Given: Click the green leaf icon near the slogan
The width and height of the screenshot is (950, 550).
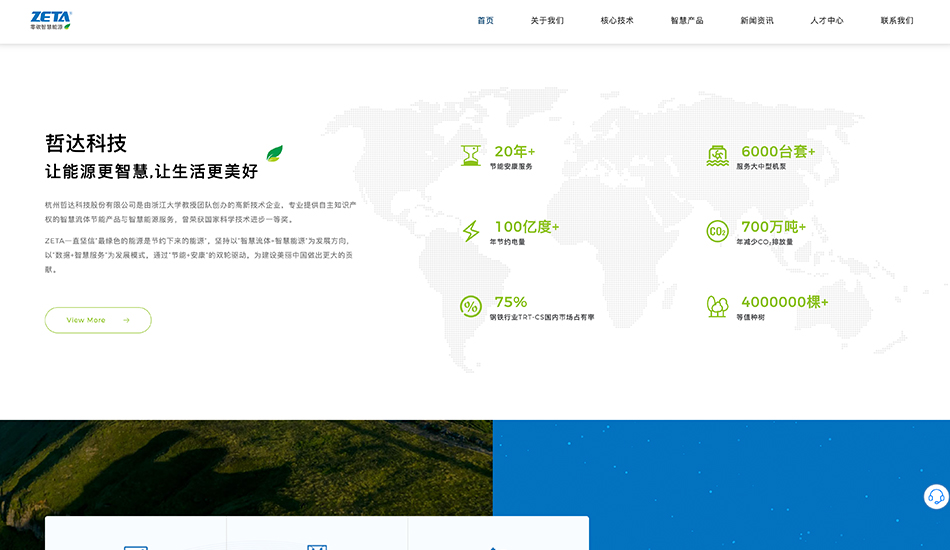Looking at the screenshot, I should (x=274, y=154).
